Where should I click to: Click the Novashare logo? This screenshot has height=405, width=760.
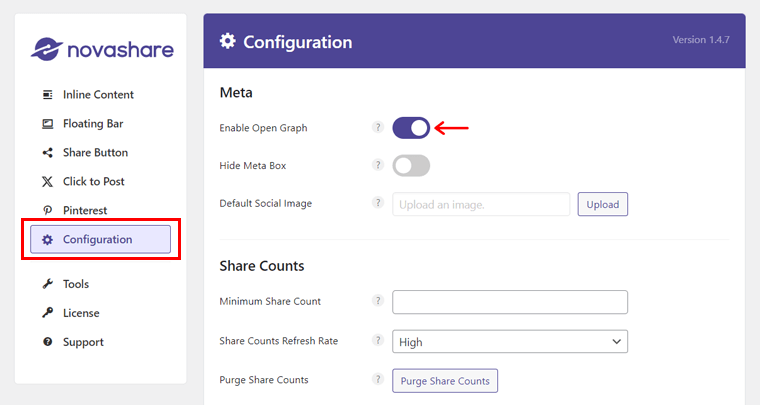102,49
